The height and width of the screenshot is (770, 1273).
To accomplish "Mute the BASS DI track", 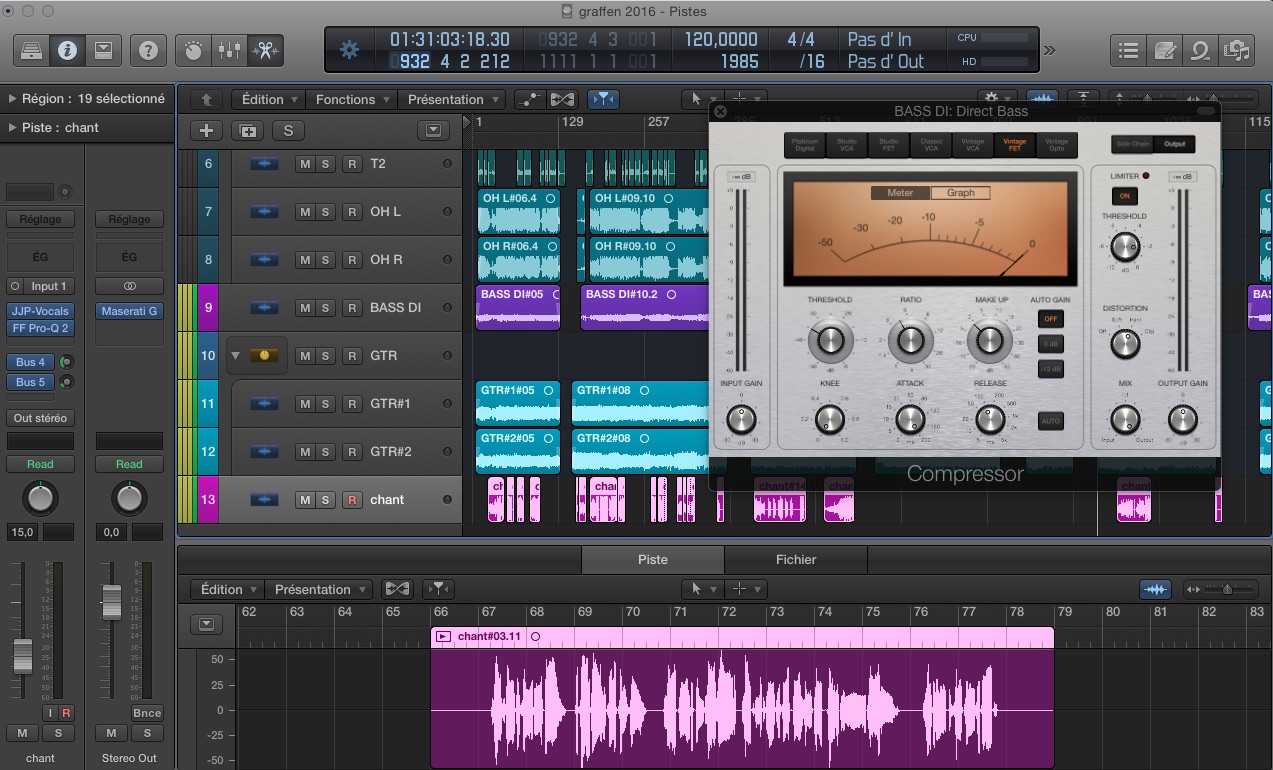I will click(304, 307).
